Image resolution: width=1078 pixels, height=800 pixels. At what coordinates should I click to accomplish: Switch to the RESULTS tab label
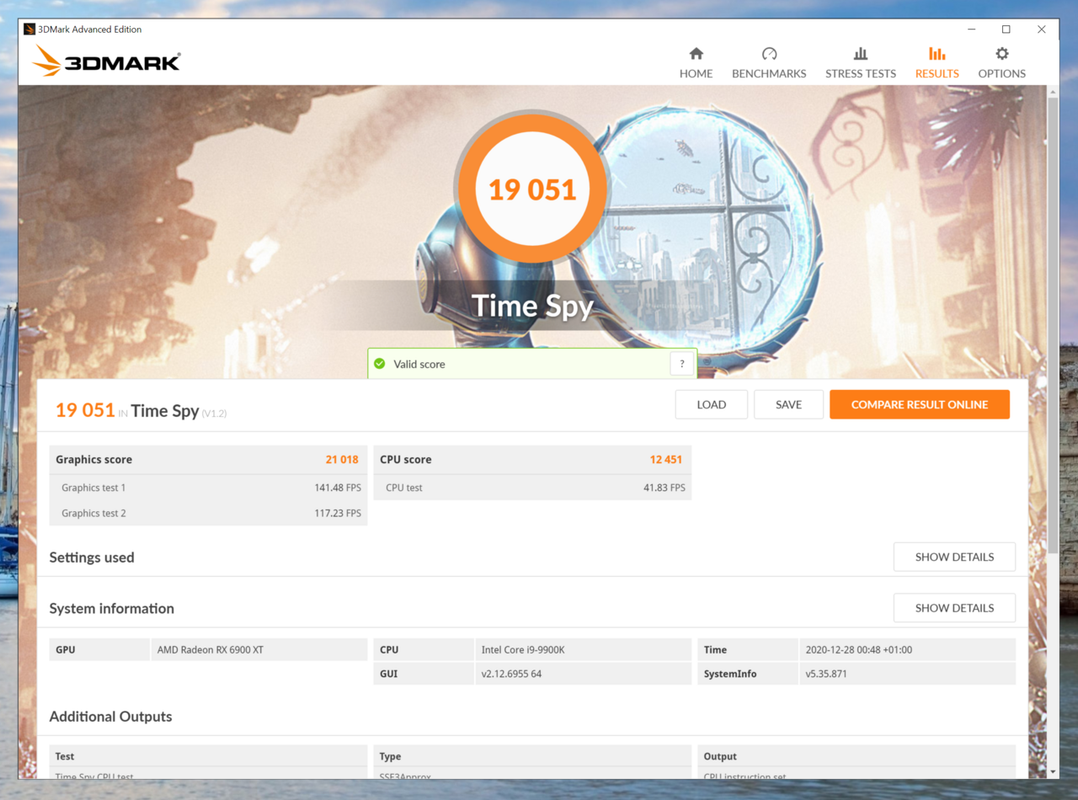936,74
